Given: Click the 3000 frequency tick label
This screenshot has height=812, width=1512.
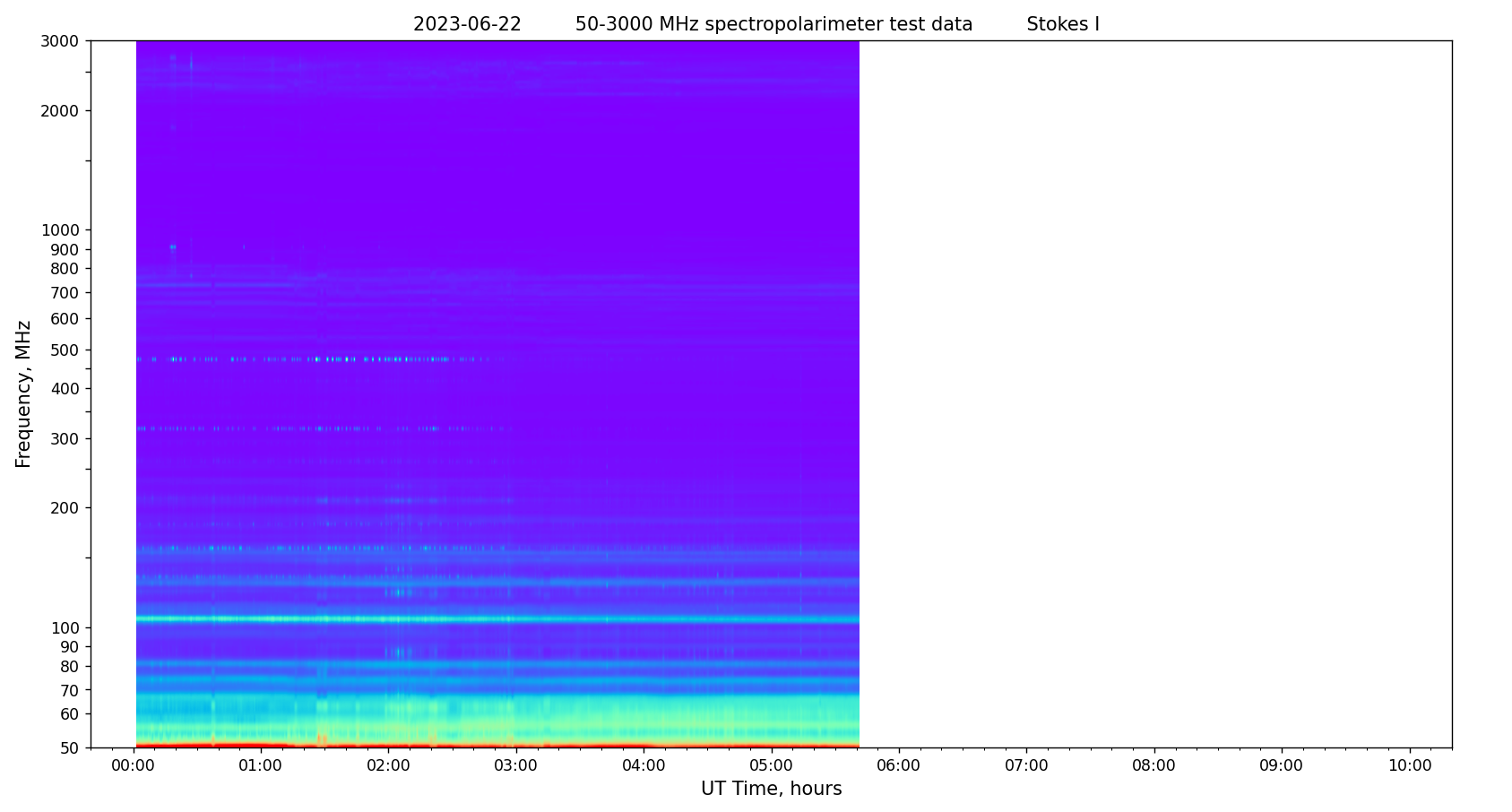Looking at the screenshot, I should 60,41.
